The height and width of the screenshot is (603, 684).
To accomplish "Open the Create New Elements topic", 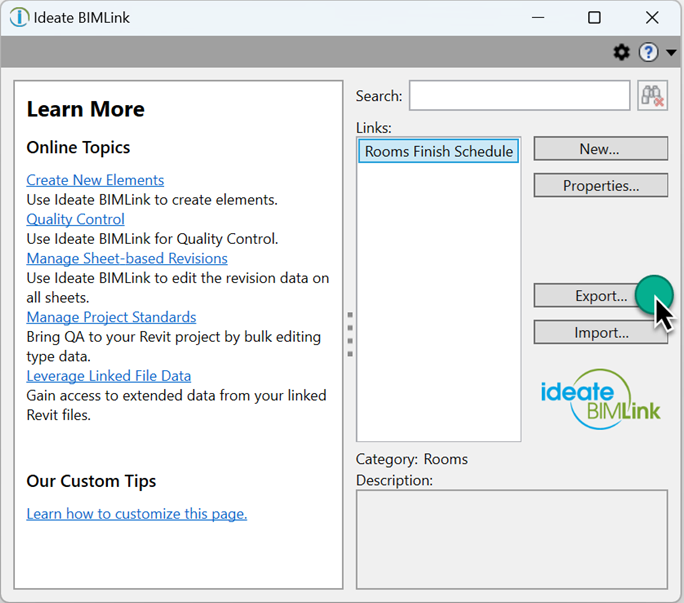I will pos(95,180).
